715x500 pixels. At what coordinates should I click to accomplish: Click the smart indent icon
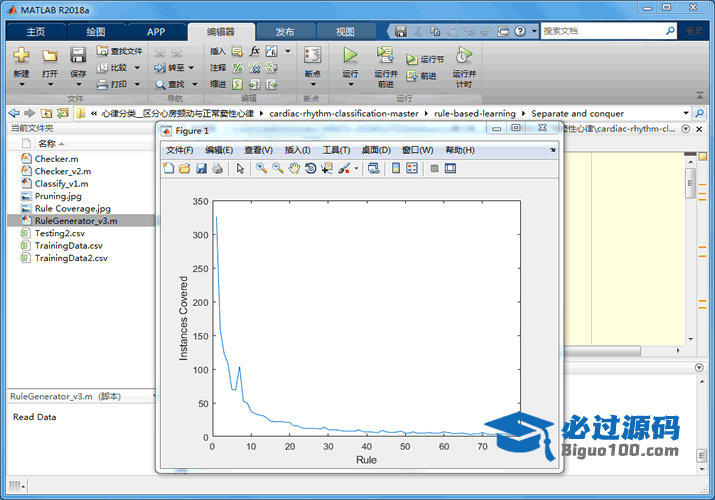[237, 84]
